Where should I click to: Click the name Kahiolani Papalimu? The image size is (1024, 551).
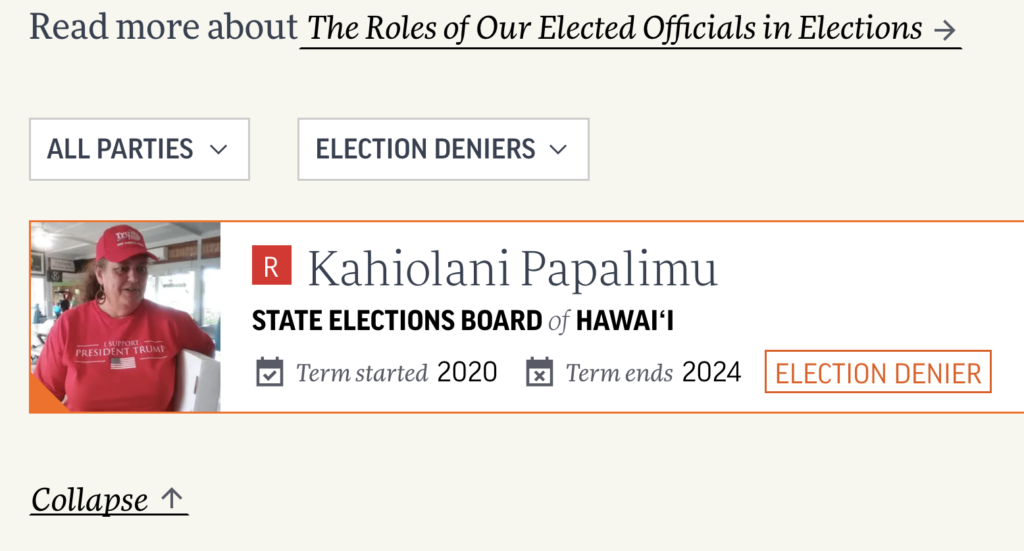(x=512, y=269)
